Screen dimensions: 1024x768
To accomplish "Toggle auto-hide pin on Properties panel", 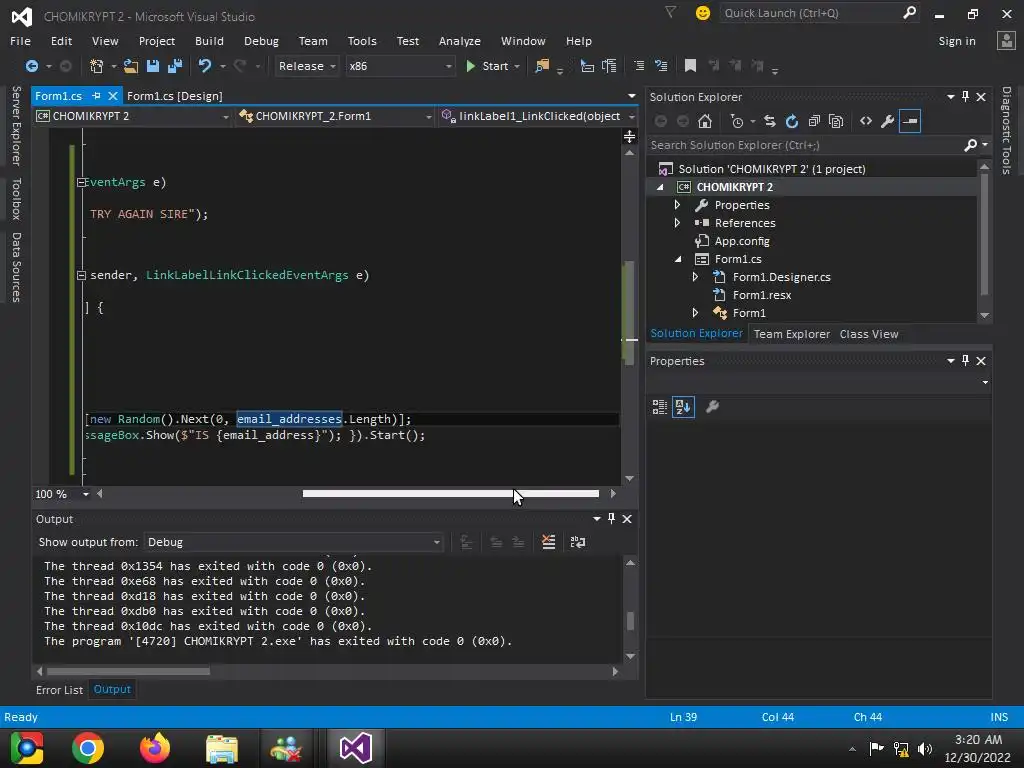I will click(965, 360).
